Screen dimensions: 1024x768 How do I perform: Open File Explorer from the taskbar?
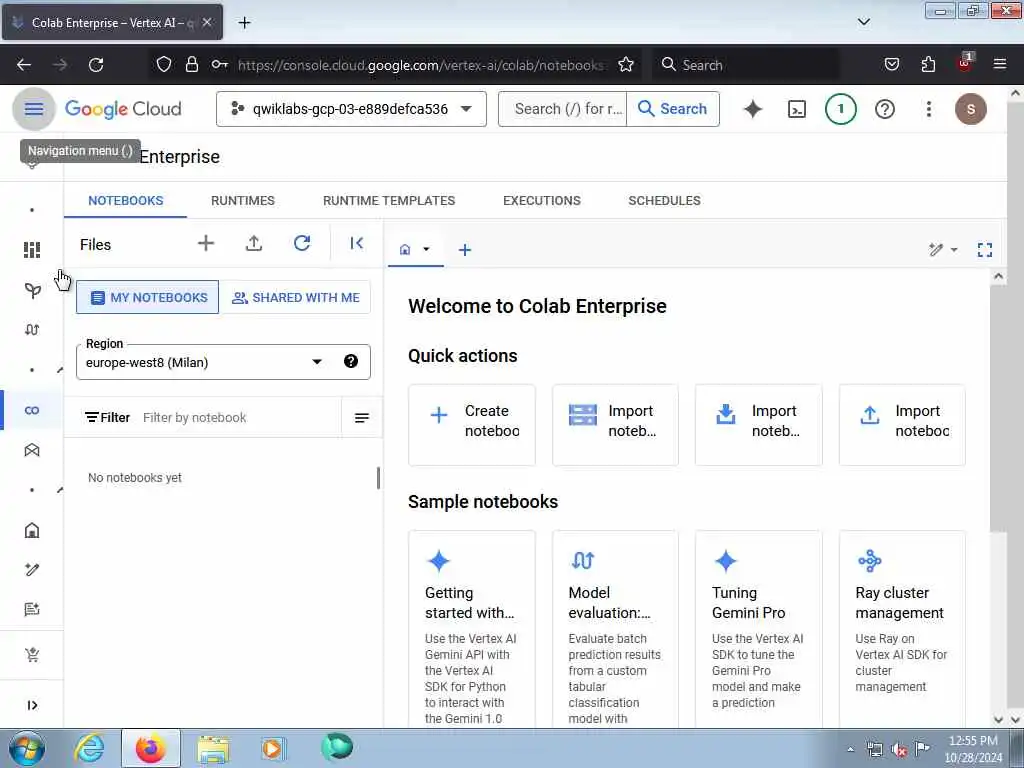(213, 749)
